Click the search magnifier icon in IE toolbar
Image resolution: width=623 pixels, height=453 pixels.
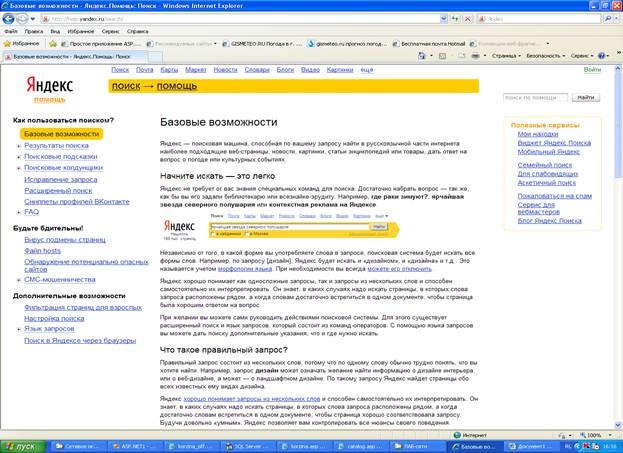[x=608, y=19]
